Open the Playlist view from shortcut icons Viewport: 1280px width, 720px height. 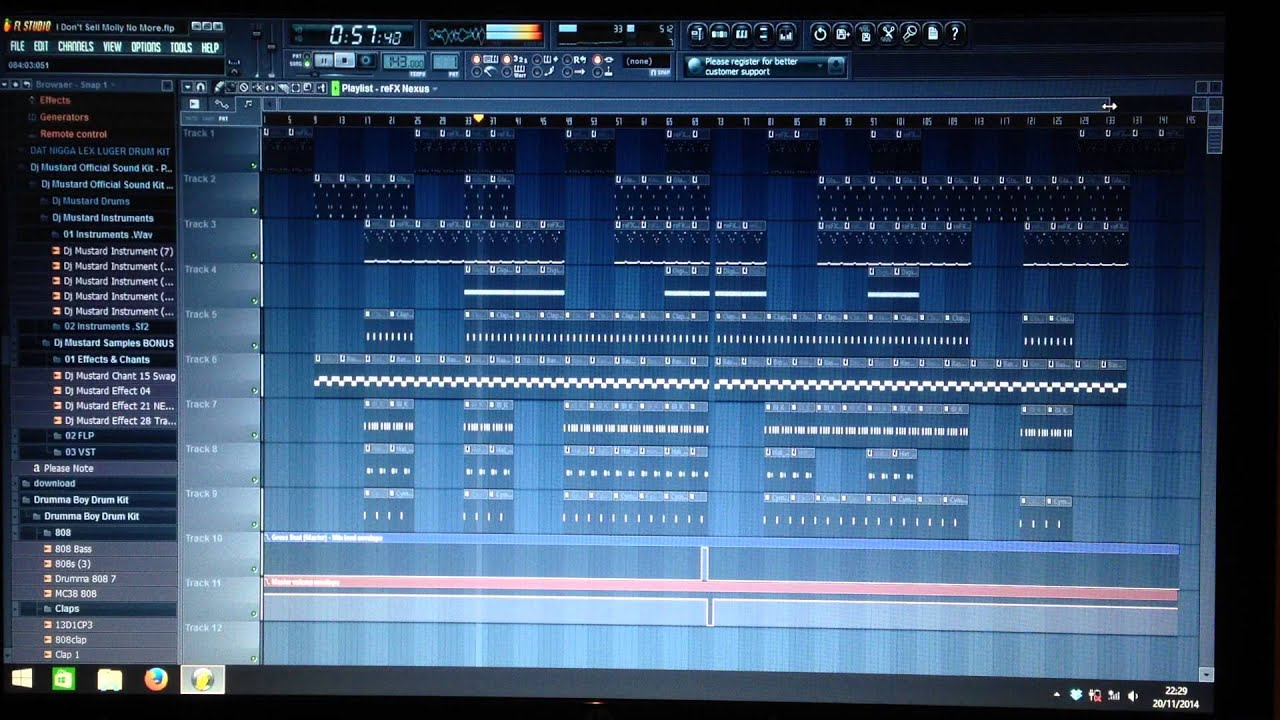[697, 34]
